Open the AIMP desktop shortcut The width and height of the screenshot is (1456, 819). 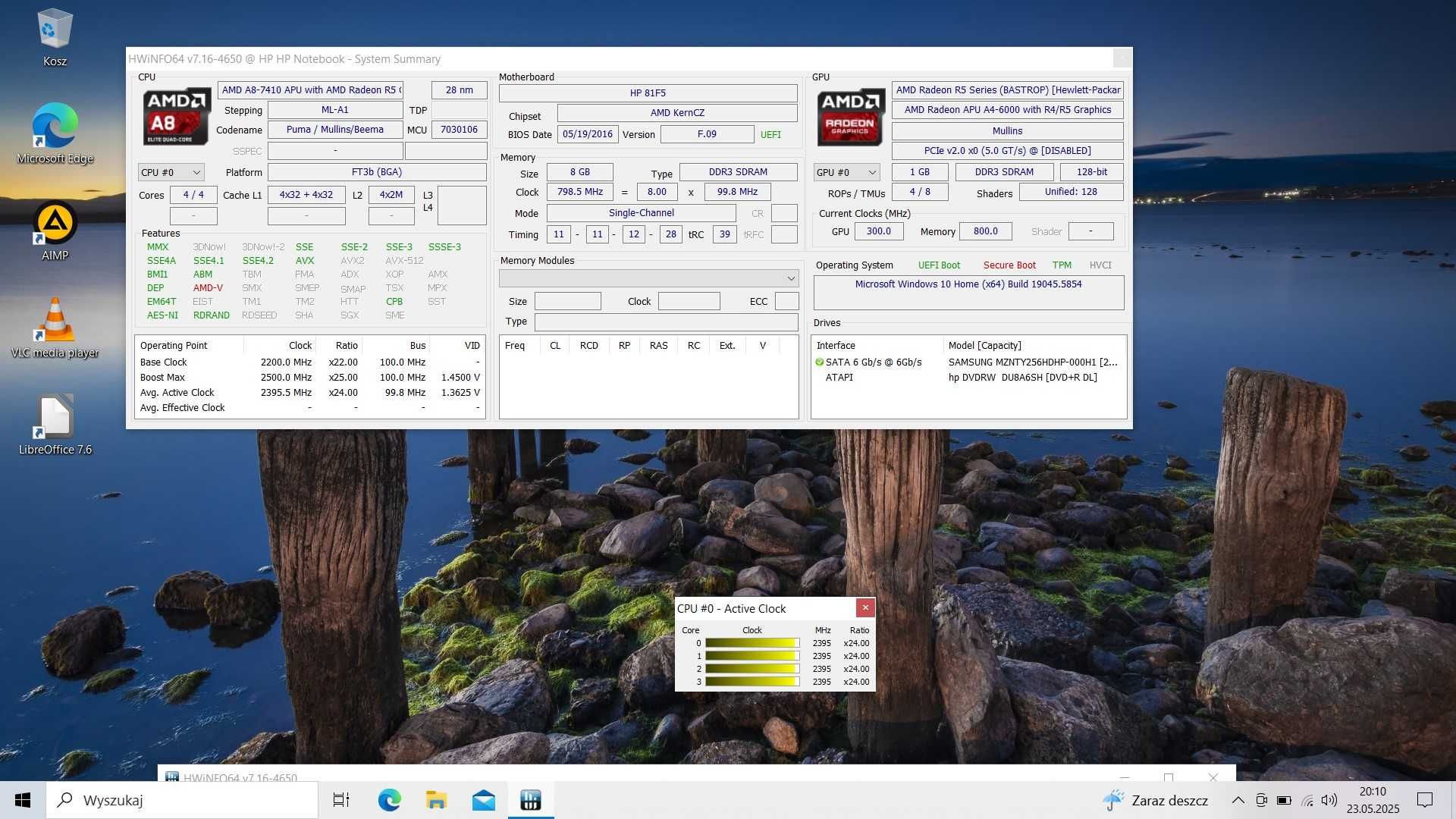(x=55, y=231)
